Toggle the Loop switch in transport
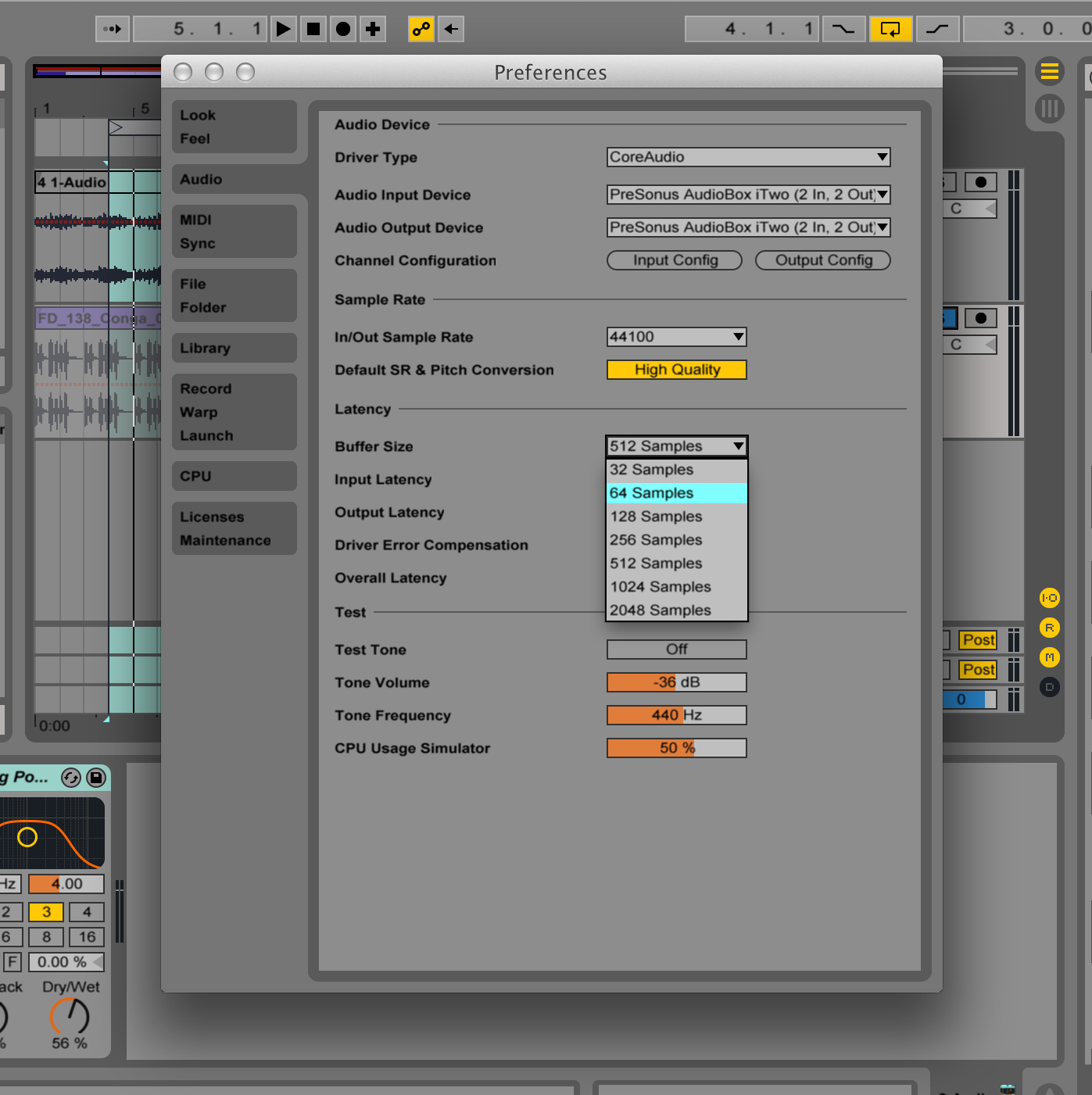Viewport: 1092px width, 1095px height. pos(890,29)
